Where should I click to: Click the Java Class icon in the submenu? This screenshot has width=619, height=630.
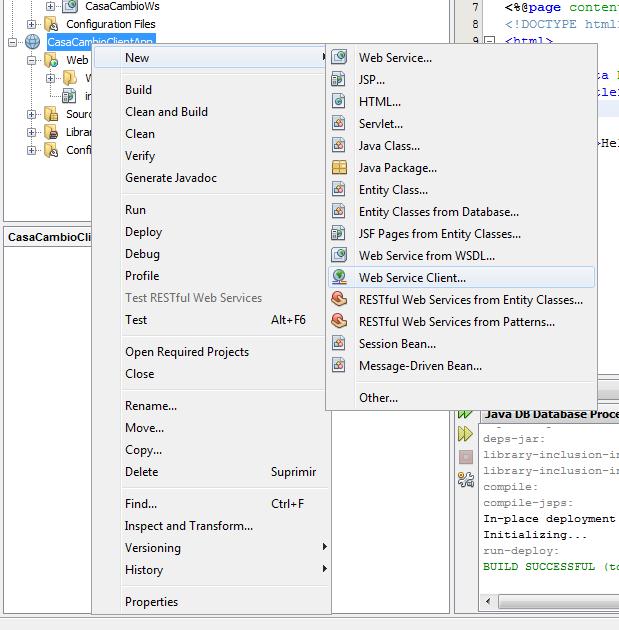coord(338,145)
